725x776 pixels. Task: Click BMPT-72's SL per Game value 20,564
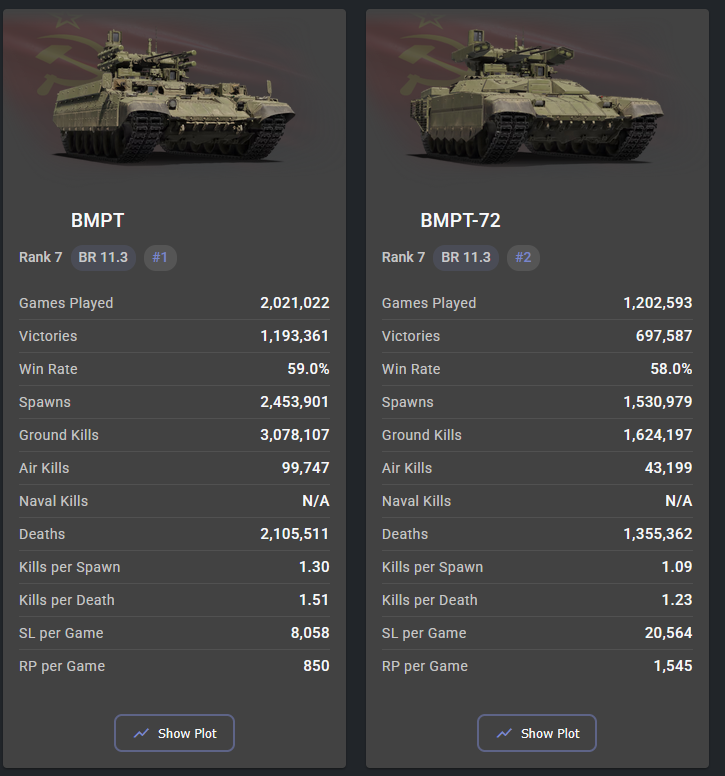[x=668, y=633]
